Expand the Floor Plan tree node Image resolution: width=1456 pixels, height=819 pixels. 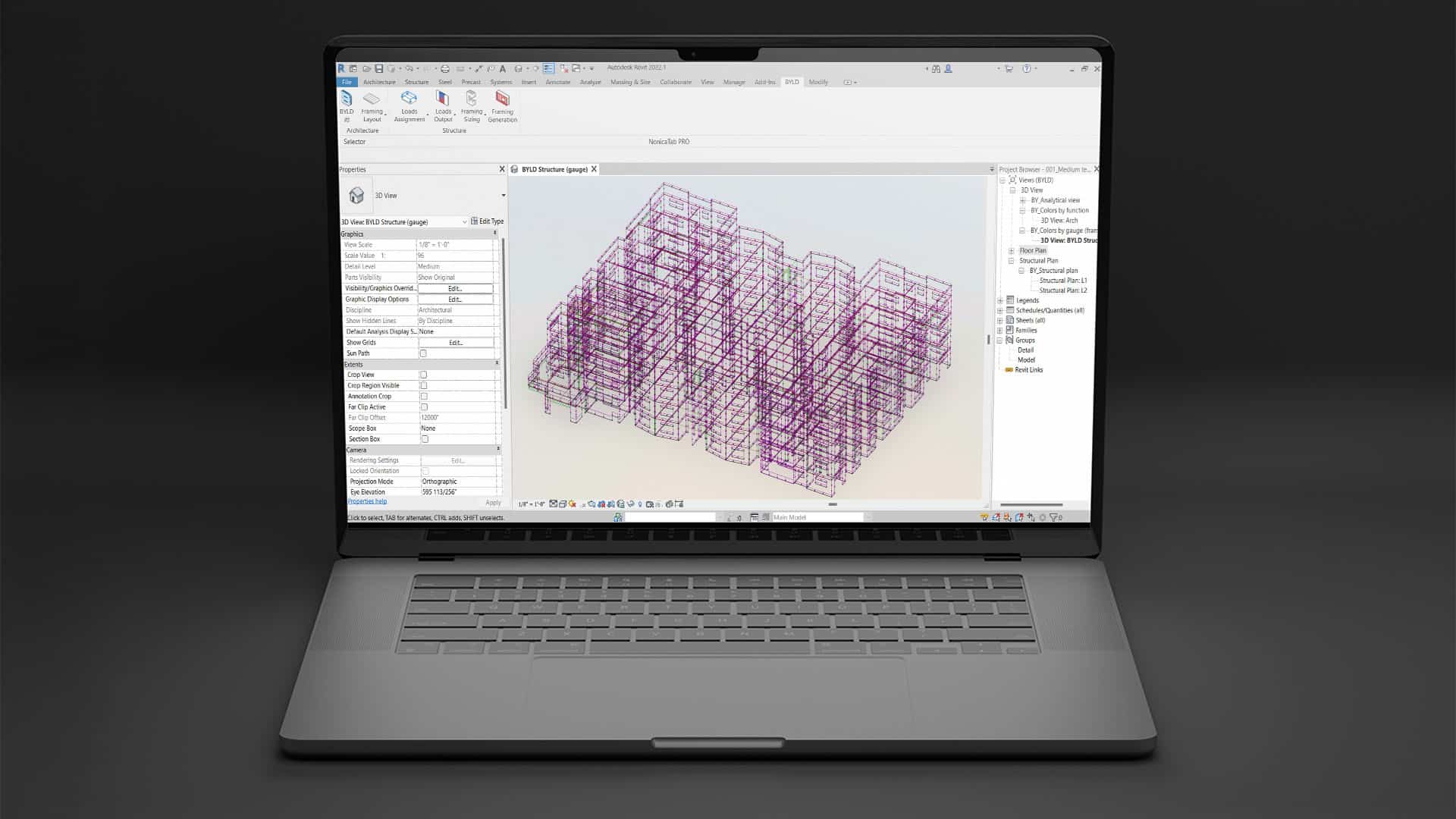1011,250
